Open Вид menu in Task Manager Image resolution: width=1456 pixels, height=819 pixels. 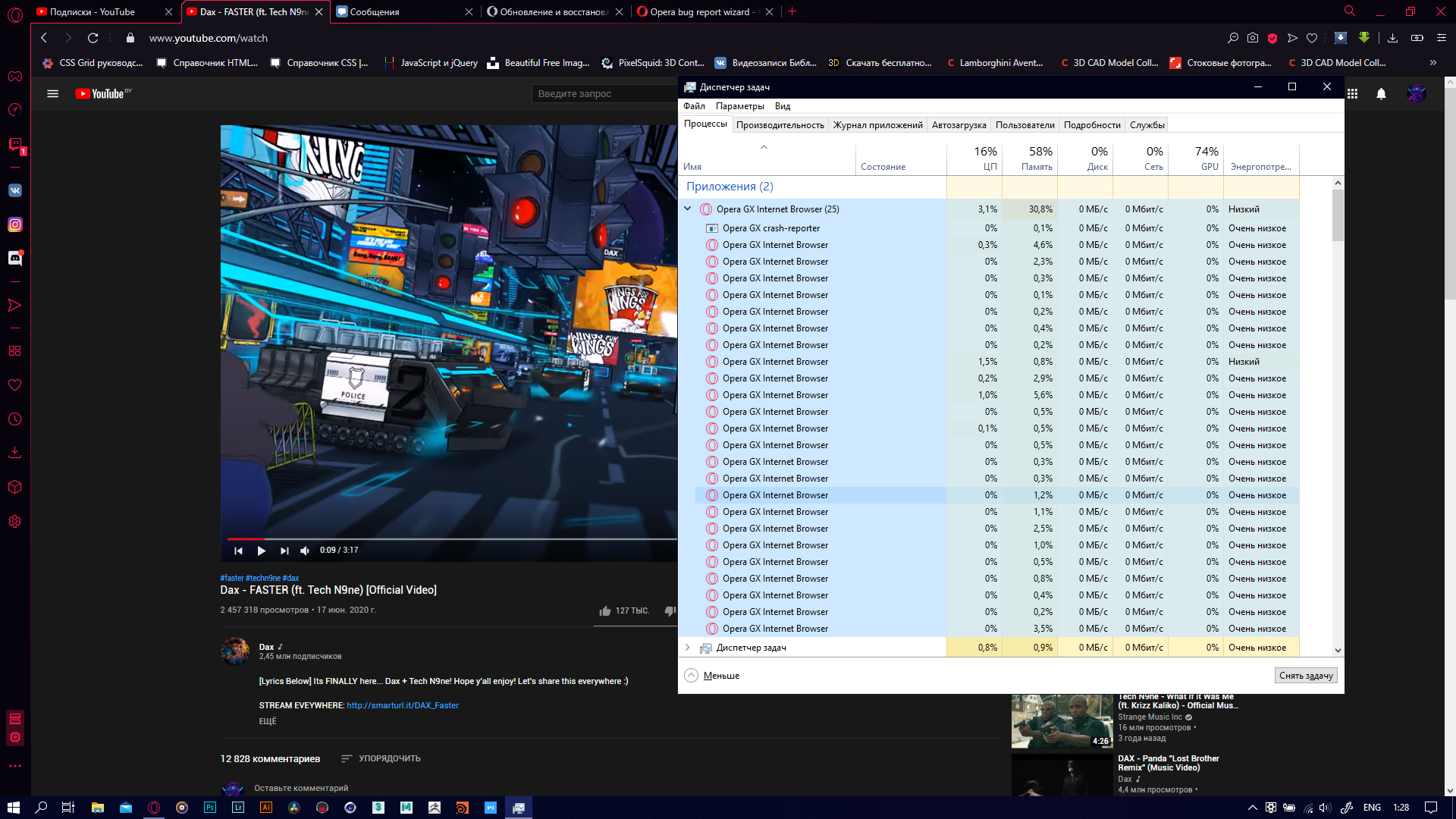(783, 106)
